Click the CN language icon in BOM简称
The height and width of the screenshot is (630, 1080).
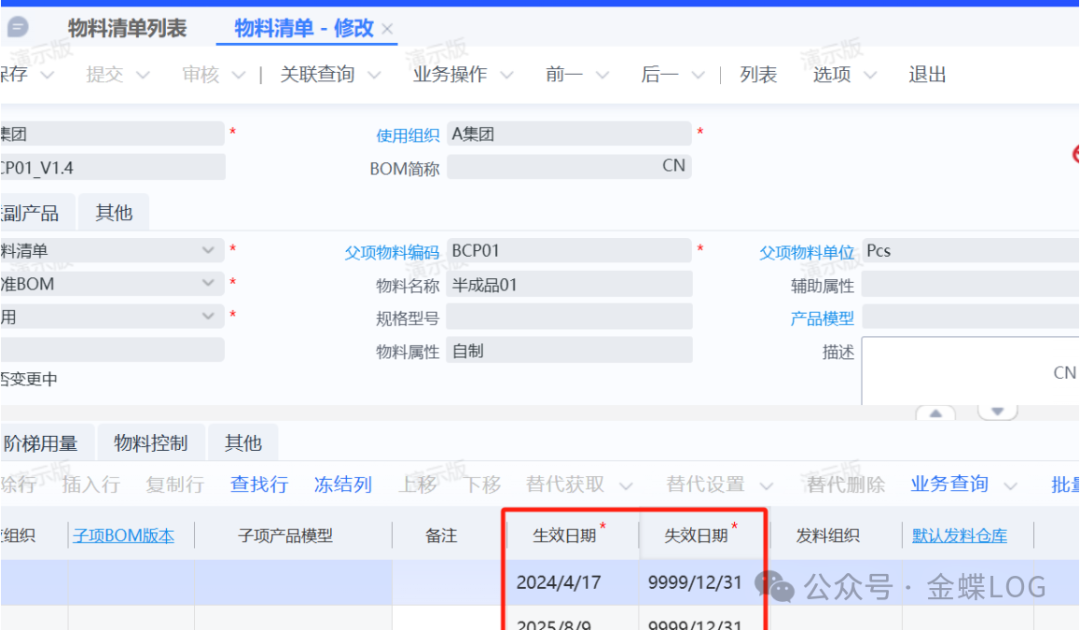pyautogui.click(x=674, y=166)
